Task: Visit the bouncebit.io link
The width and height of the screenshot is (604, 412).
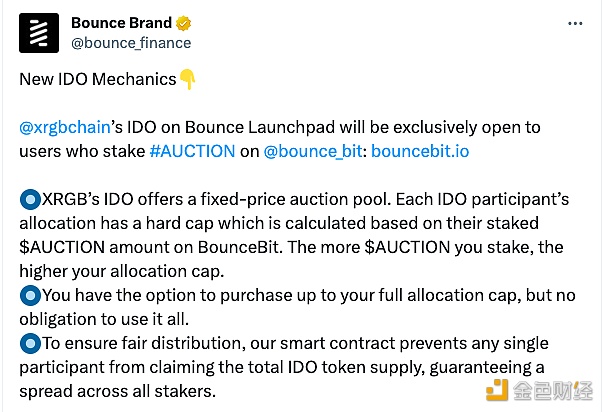Action: 420,151
